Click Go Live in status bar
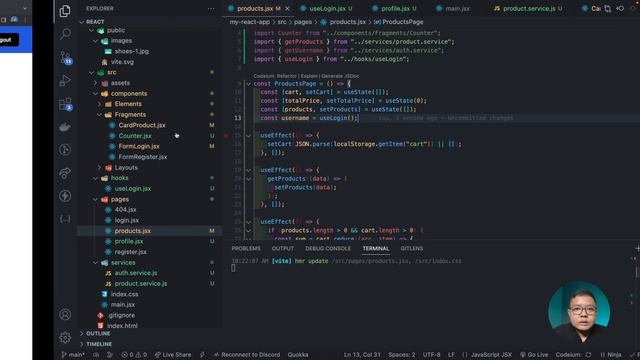The height and width of the screenshot is (360, 640). [x=534, y=355]
